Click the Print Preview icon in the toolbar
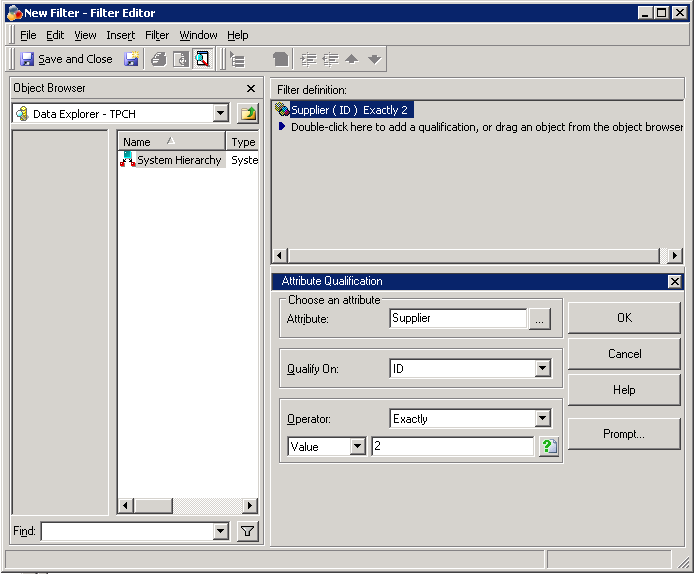This screenshot has width=697, height=574. tap(180, 59)
